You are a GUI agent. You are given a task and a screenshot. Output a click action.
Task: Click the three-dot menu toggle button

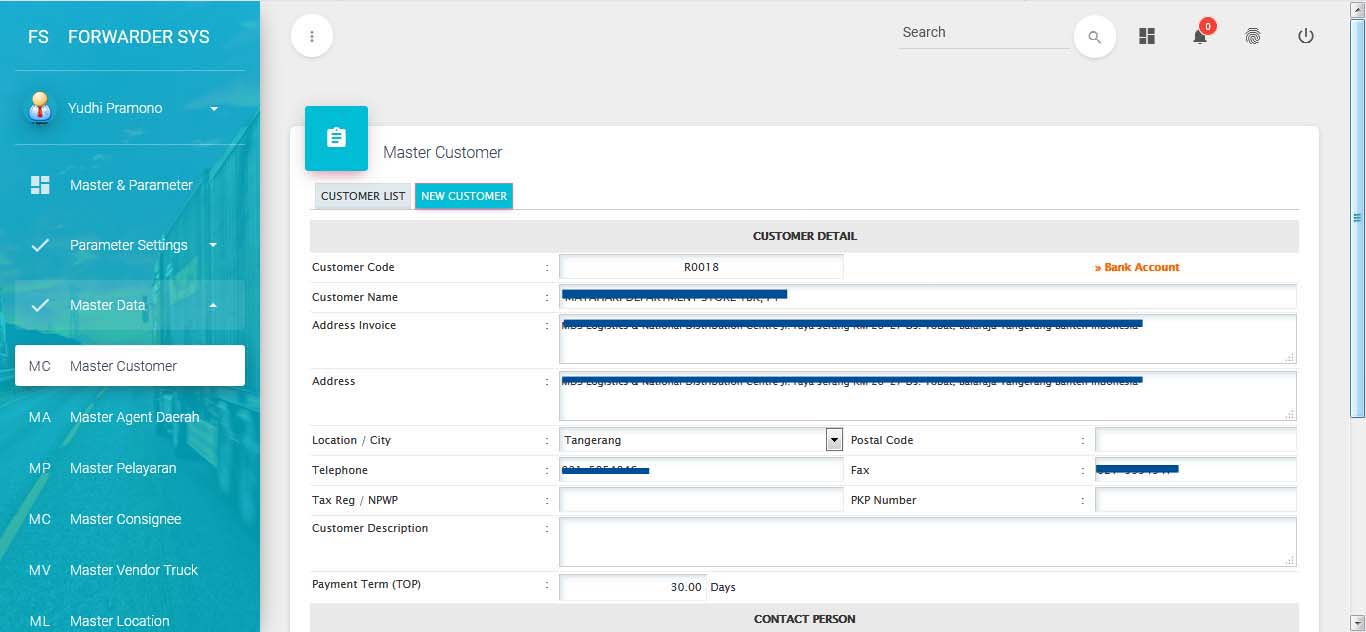tap(312, 36)
